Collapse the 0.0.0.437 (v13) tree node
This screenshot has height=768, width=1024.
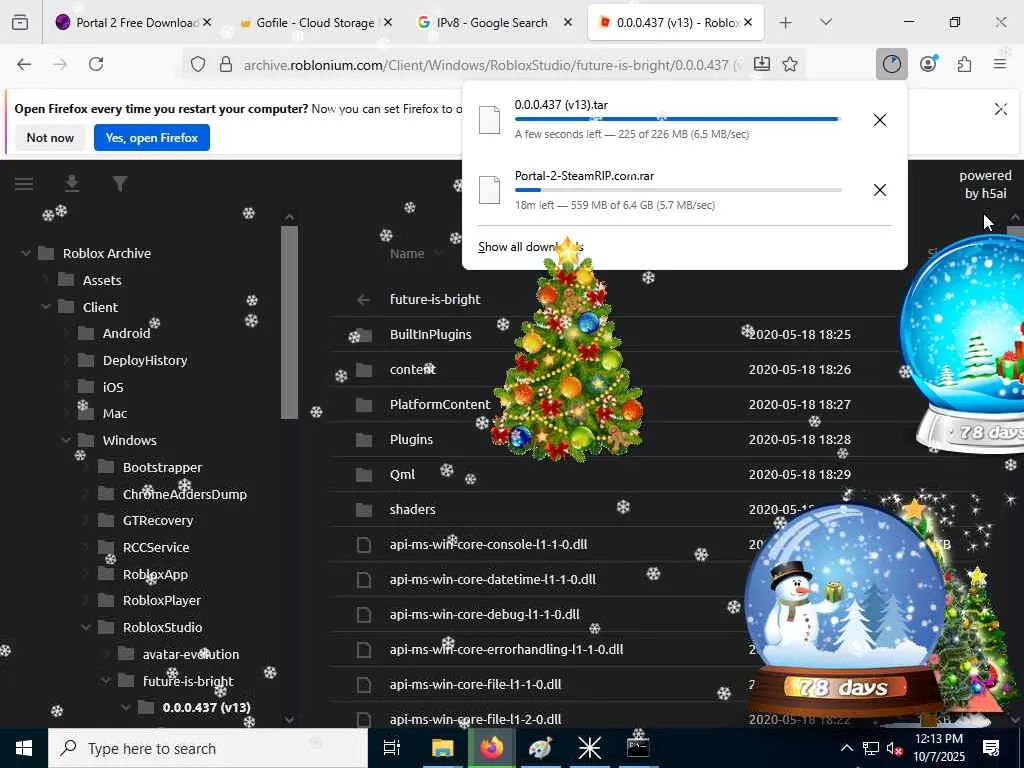point(125,707)
